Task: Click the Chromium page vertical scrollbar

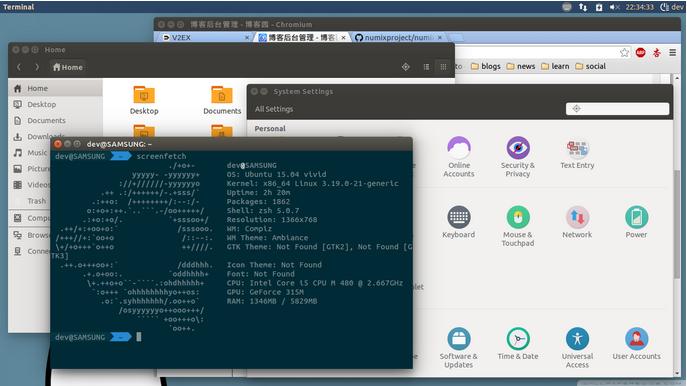Action: 677,223
